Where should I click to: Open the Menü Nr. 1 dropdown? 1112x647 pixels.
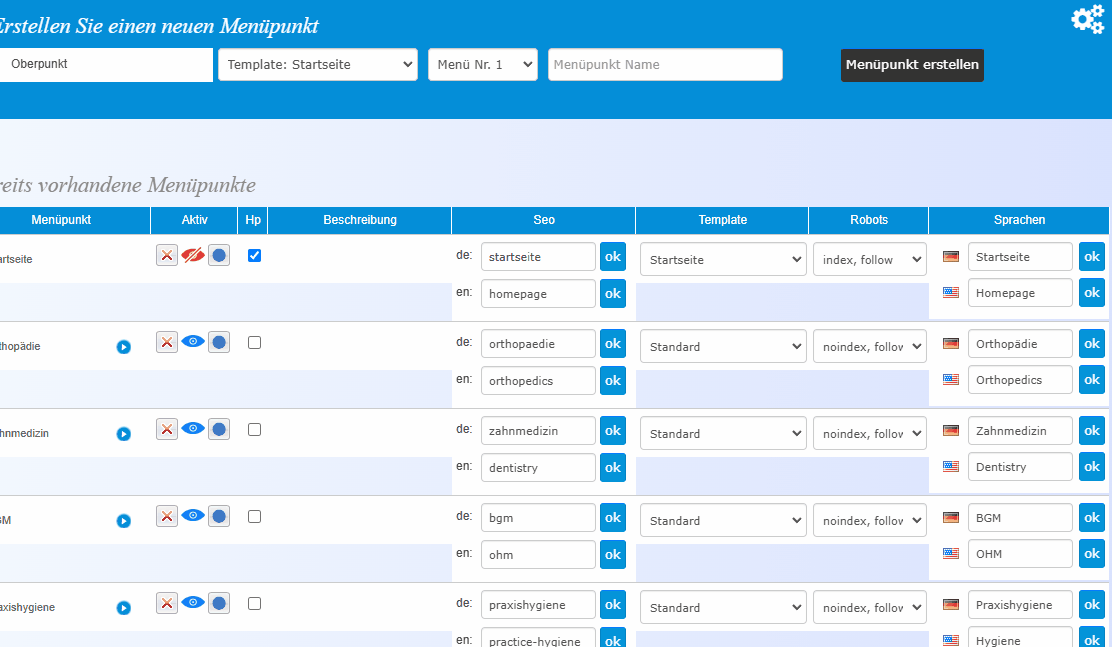click(482, 65)
